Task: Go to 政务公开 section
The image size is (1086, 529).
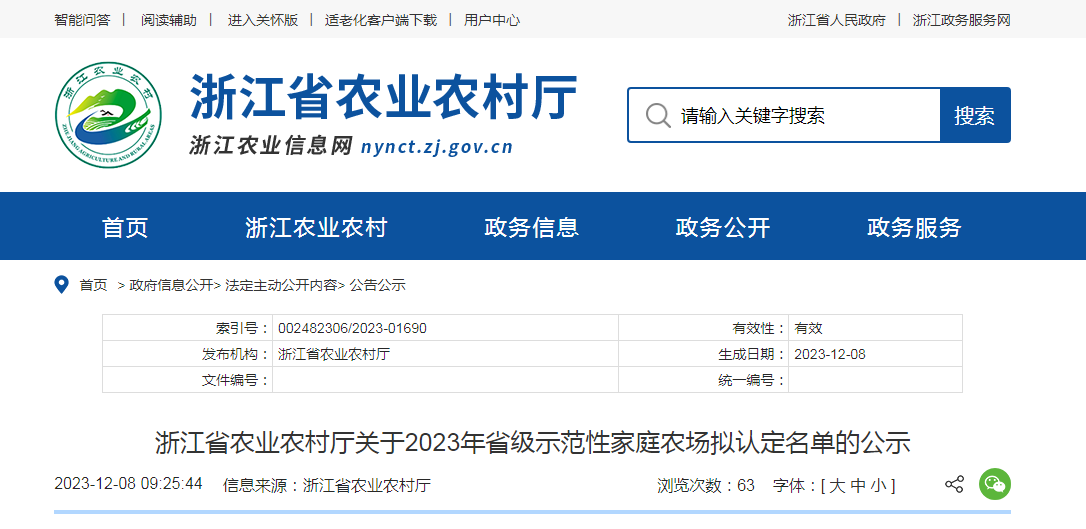Action: pos(723,227)
